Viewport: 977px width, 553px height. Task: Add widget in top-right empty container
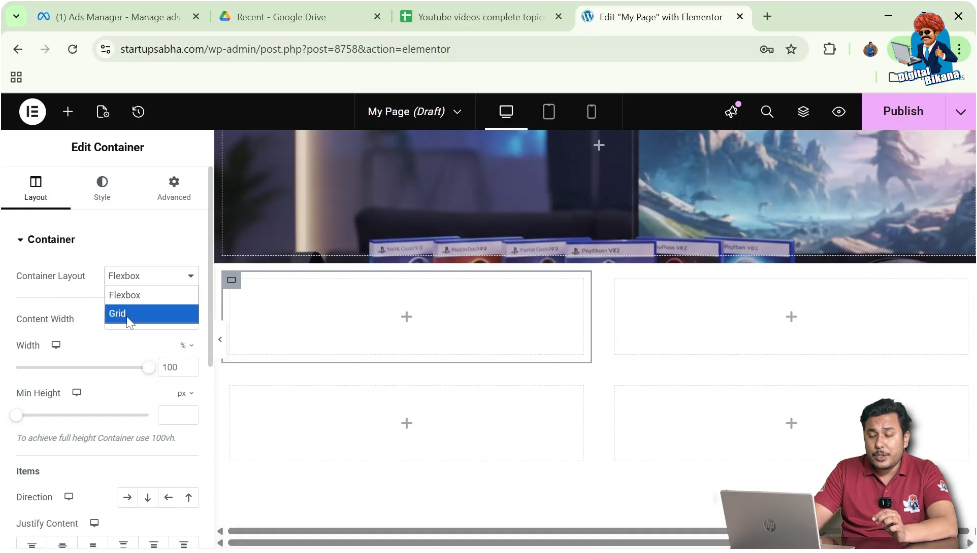click(791, 317)
